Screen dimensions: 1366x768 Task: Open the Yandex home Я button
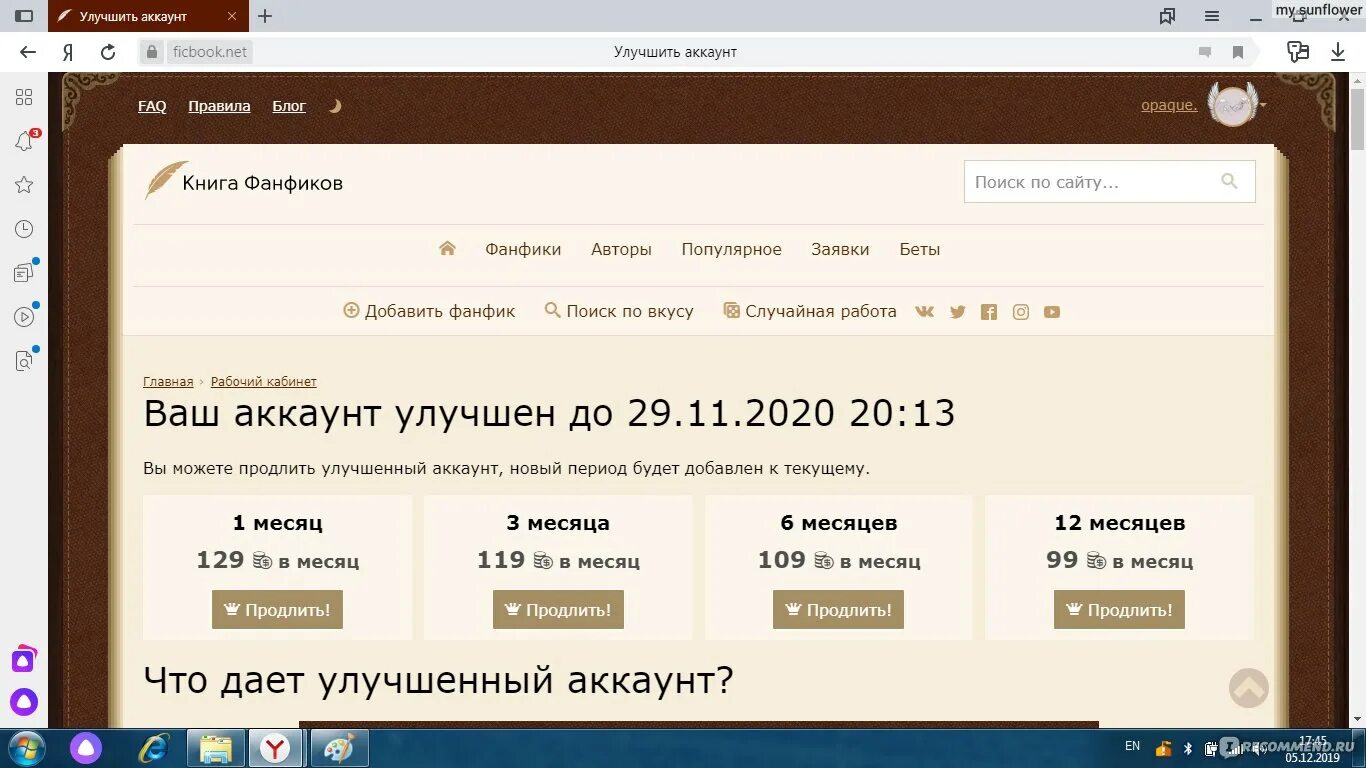(x=68, y=52)
